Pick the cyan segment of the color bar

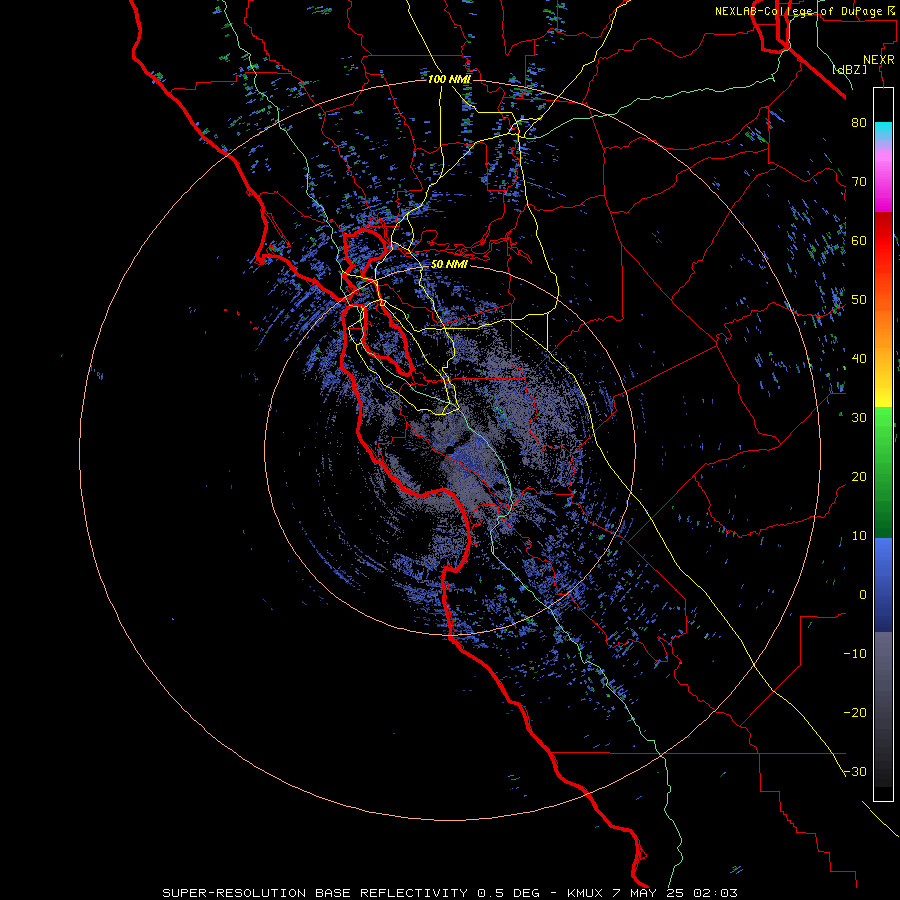[x=883, y=130]
